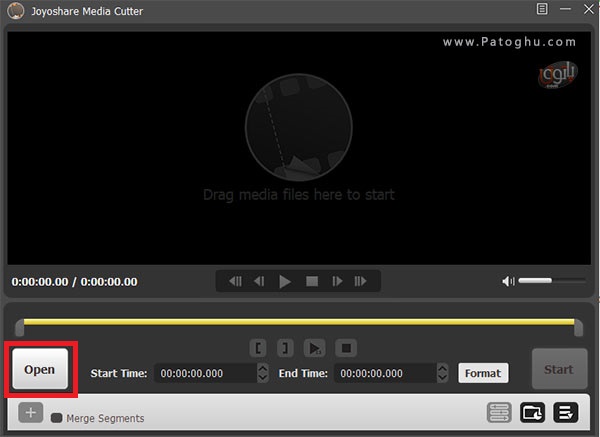Close the Joyoshare Media Cutter window
Screen dimensions: 600x437
pyautogui.click(x=589, y=9)
